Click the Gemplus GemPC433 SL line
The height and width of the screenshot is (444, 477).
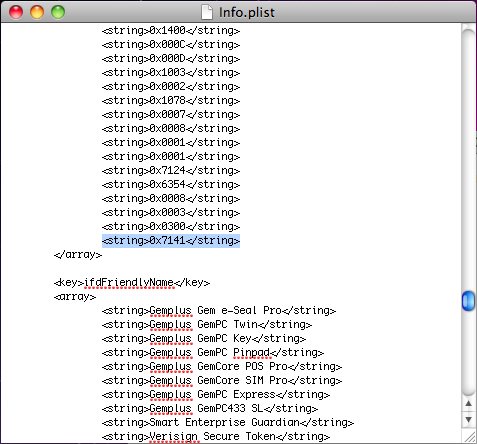pos(210,409)
